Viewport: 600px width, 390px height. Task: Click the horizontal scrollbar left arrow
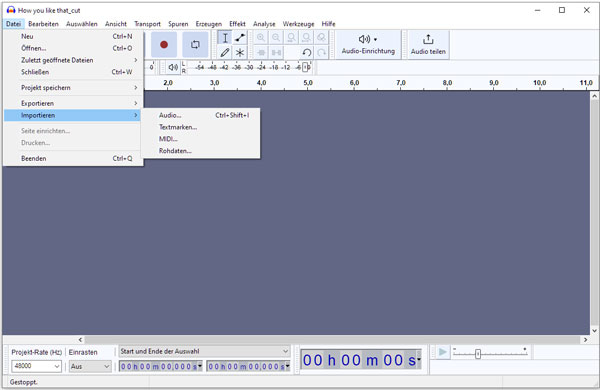click(80, 339)
